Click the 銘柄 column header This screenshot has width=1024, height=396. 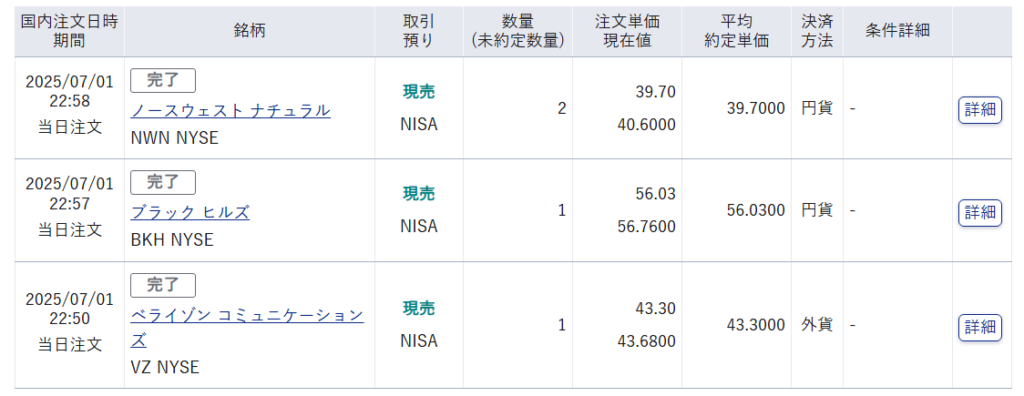click(249, 31)
